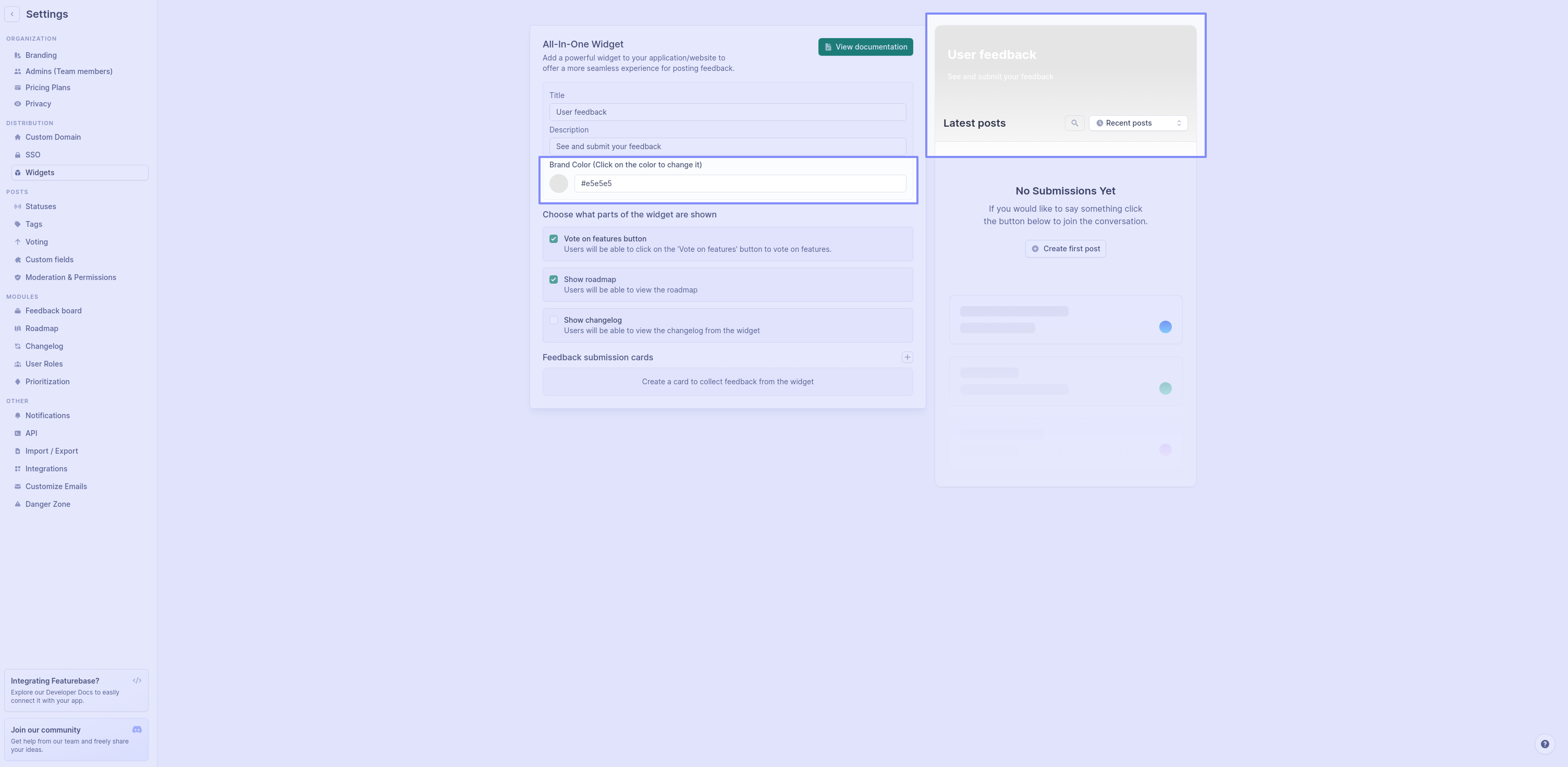This screenshot has height=767, width=1568.
Task: Click the search icon beside Latest posts
Action: [x=1074, y=123]
